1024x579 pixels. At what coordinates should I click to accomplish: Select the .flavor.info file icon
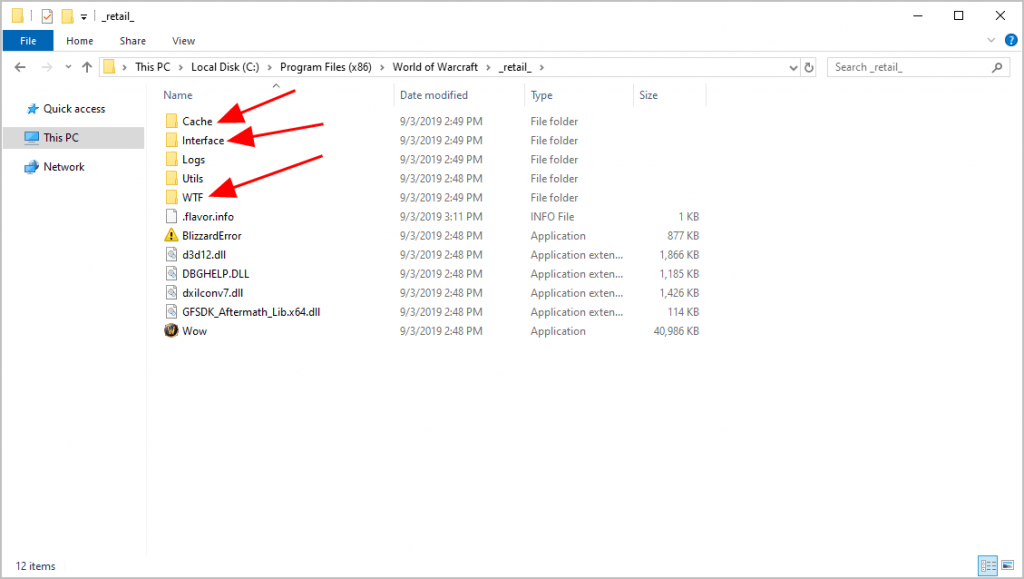[x=171, y=216]
